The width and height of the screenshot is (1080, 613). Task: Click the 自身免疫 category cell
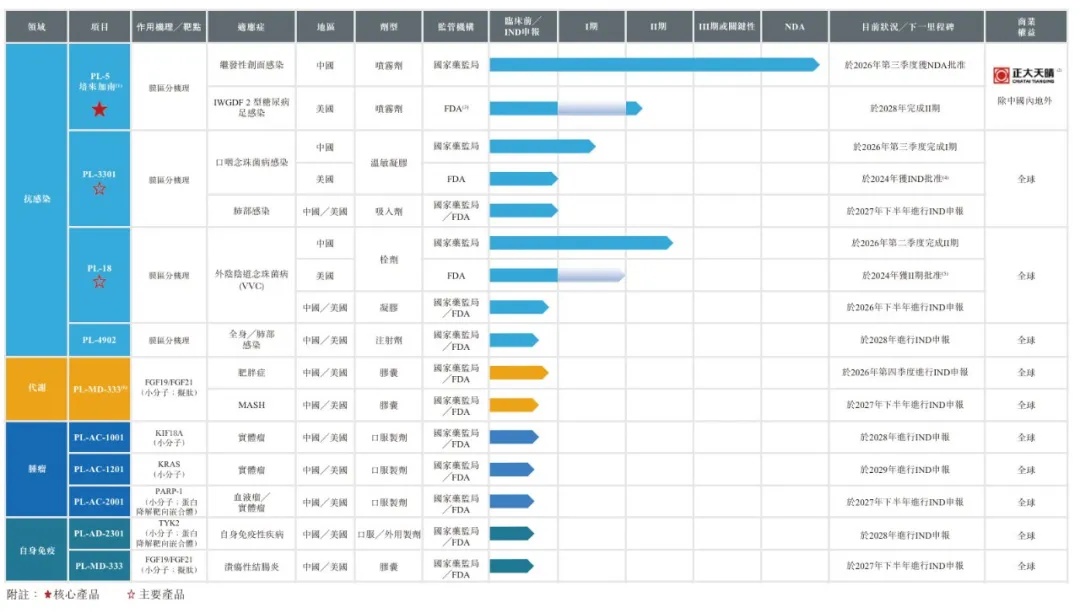coord(37,550)
